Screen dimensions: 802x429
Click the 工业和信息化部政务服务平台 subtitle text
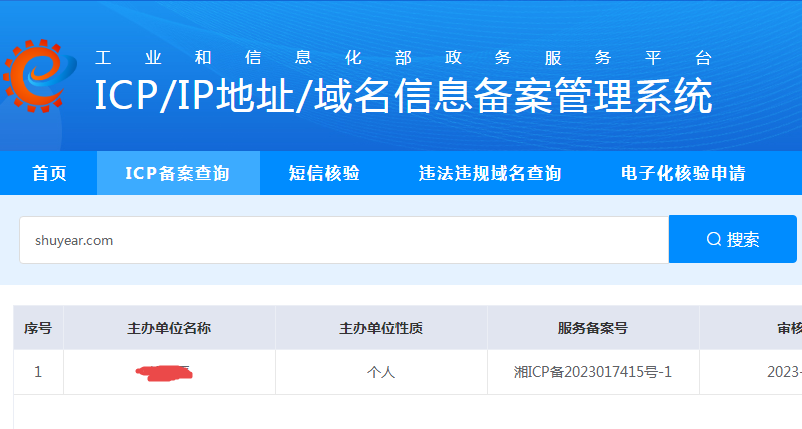point(403,57)
